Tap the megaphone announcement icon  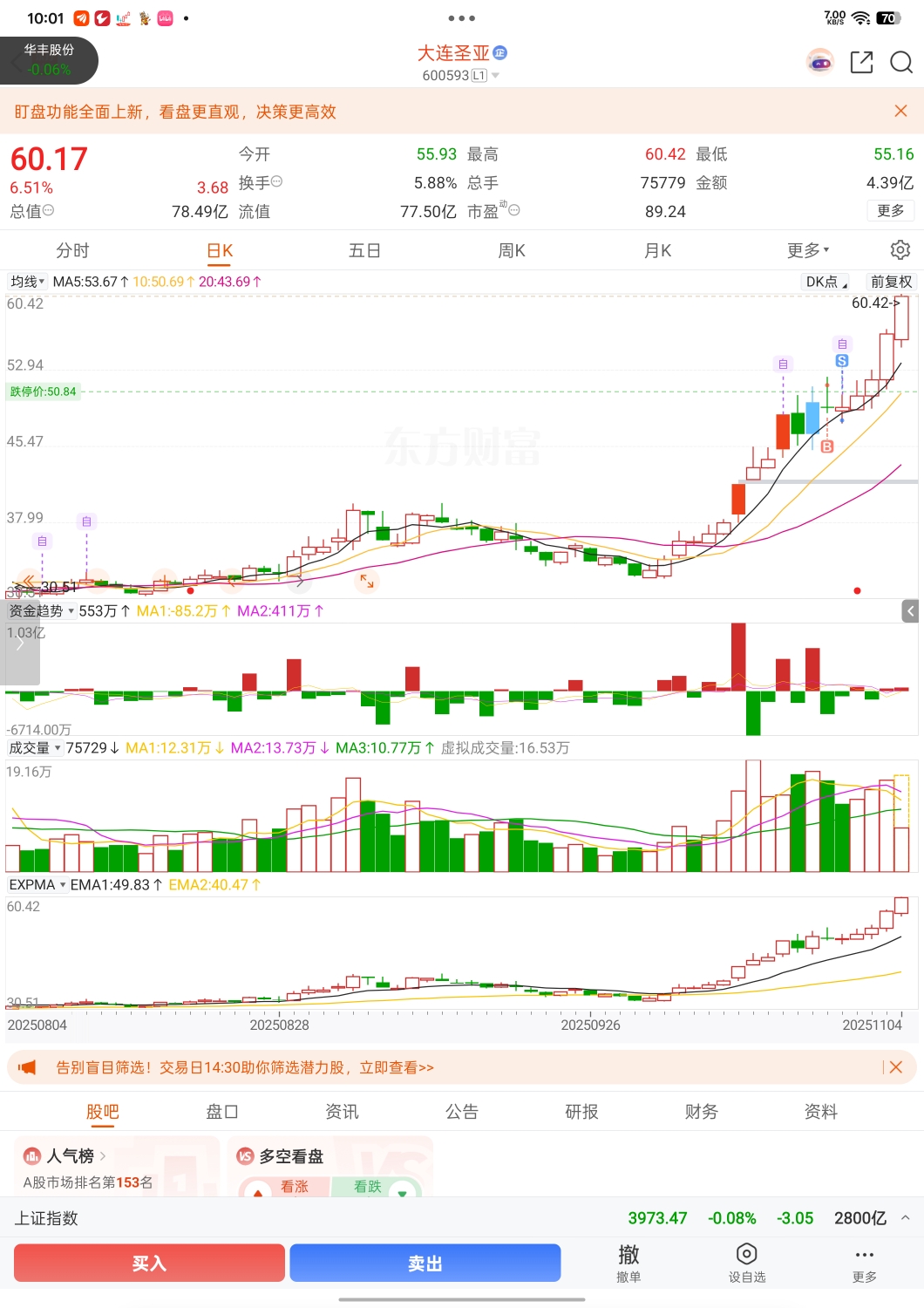(27, 1067)
